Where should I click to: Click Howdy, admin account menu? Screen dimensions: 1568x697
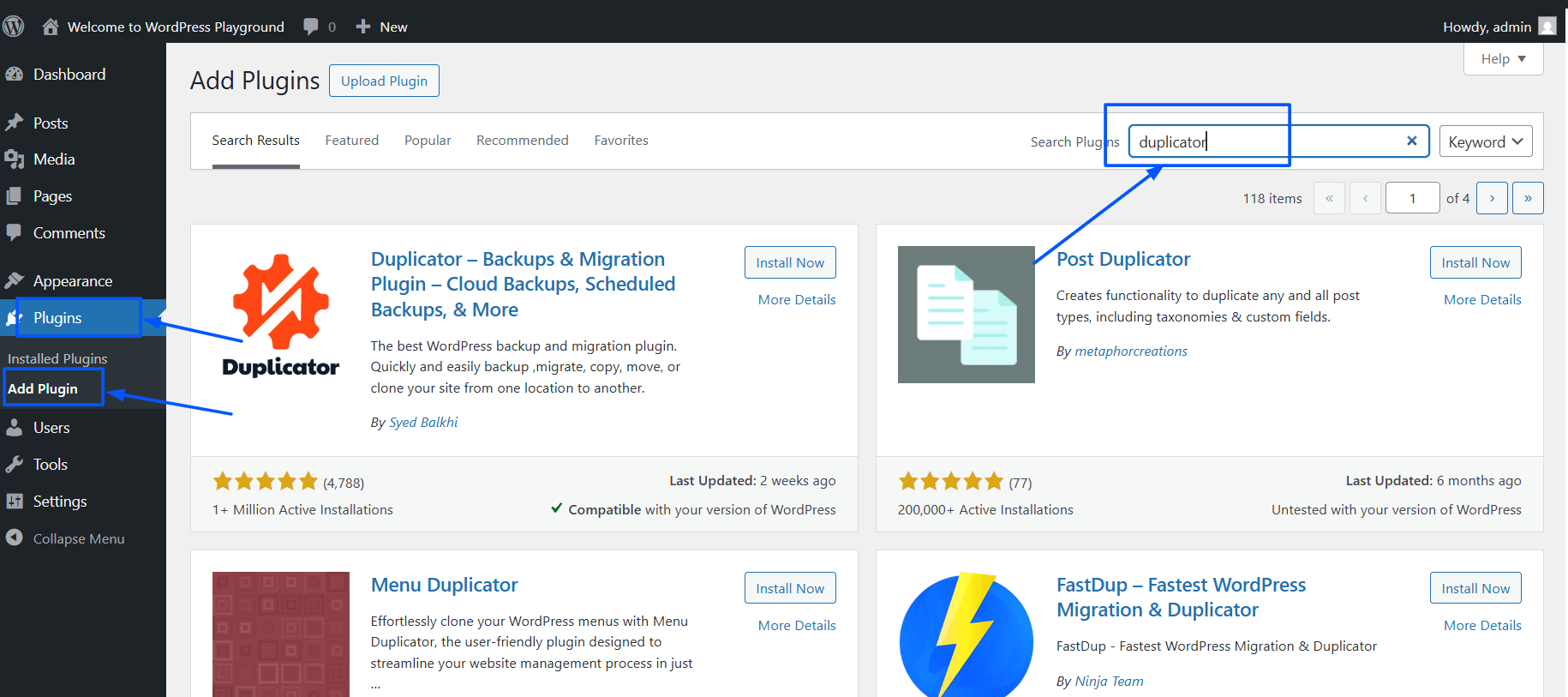tap(1487, 27)
